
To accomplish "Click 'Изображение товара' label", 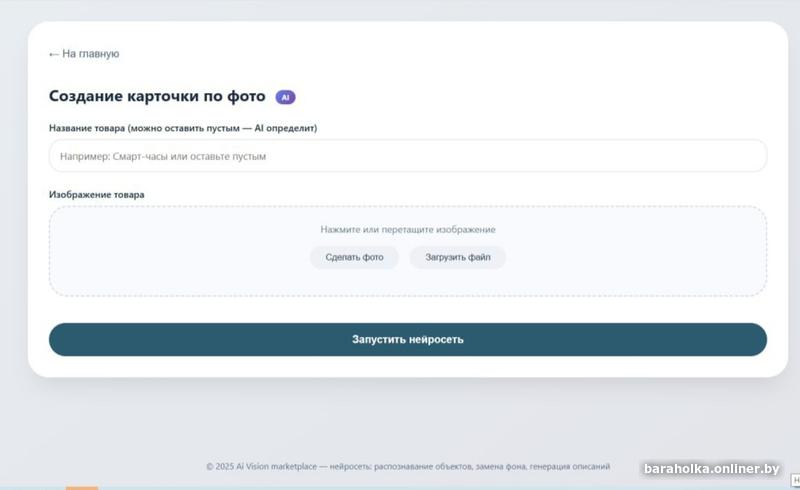I will point(96,194).
